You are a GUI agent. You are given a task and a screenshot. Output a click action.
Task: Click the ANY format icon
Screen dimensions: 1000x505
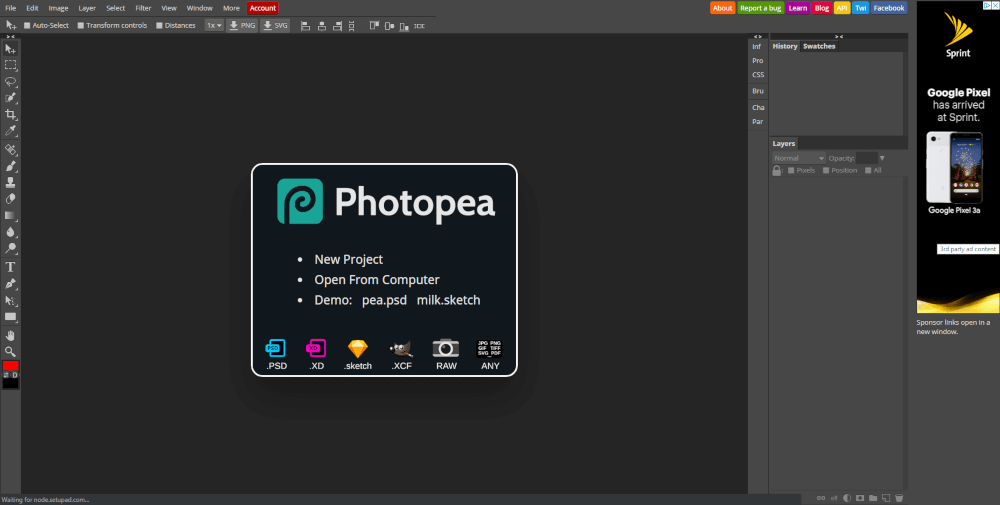tap(490, 348)
